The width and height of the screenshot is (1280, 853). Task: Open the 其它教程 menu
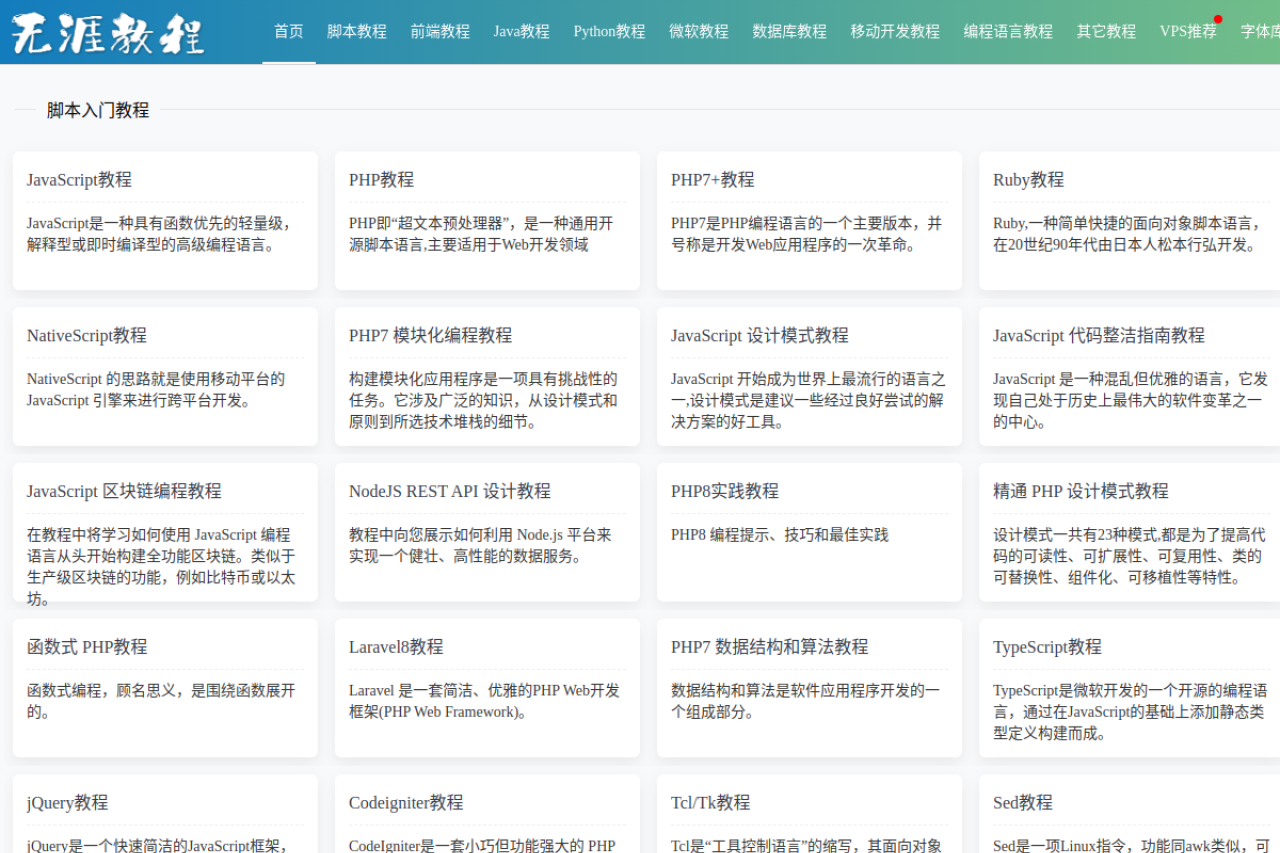(x=1107, y=31)
